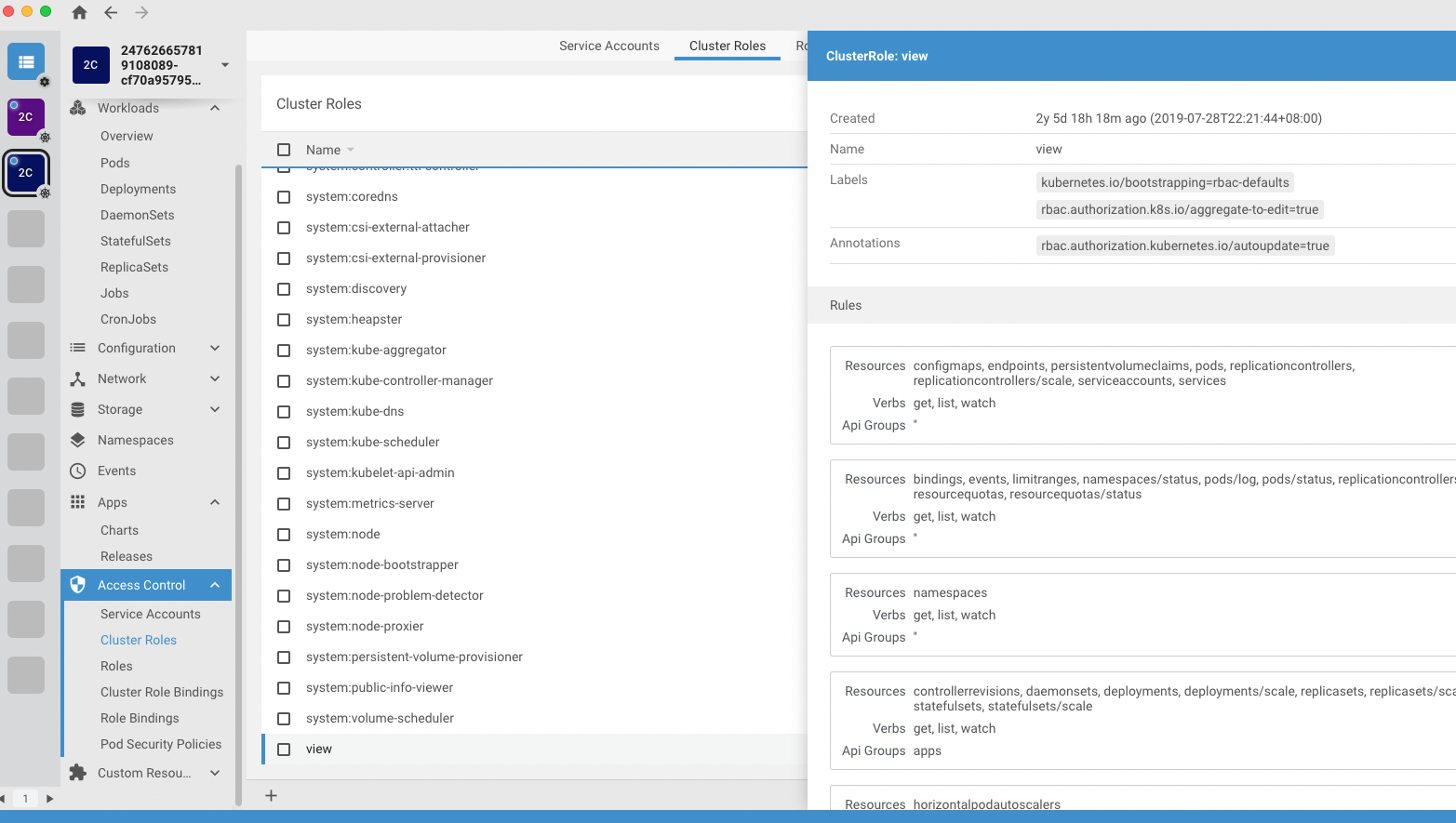The width and height of the screenshot is (1456, 823).
Task: Sort by Name column arrow
Action: [351, 150]
